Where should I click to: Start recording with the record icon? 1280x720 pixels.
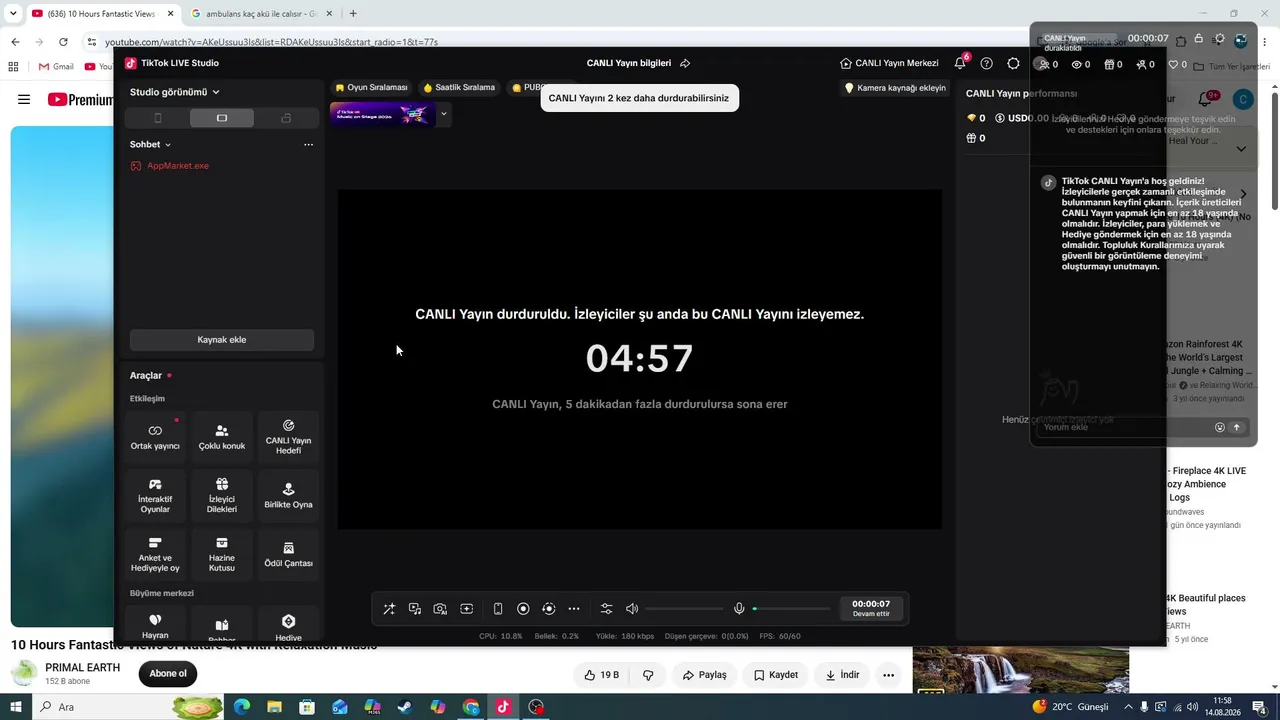pyautogui.click(x=523, y=609)
